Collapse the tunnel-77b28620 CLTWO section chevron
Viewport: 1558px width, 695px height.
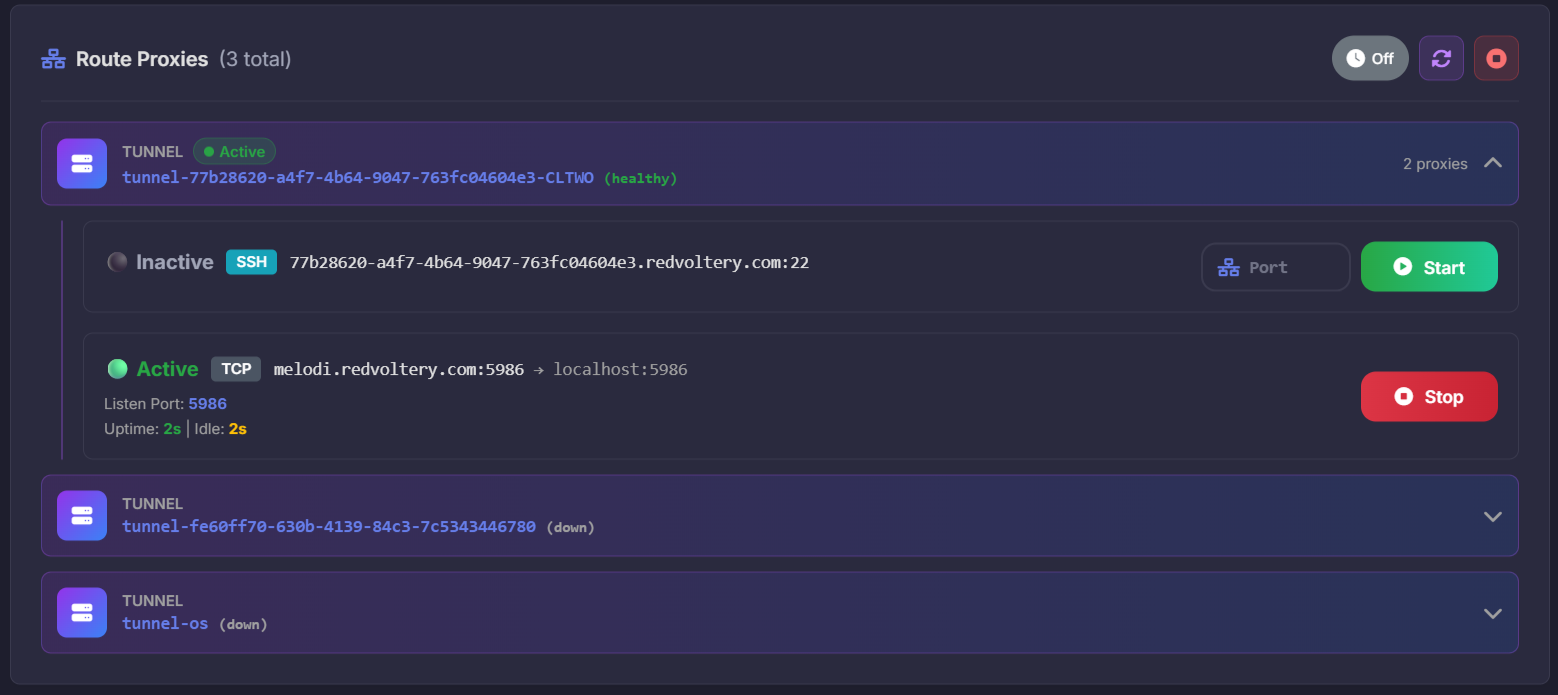[1493, 163]
